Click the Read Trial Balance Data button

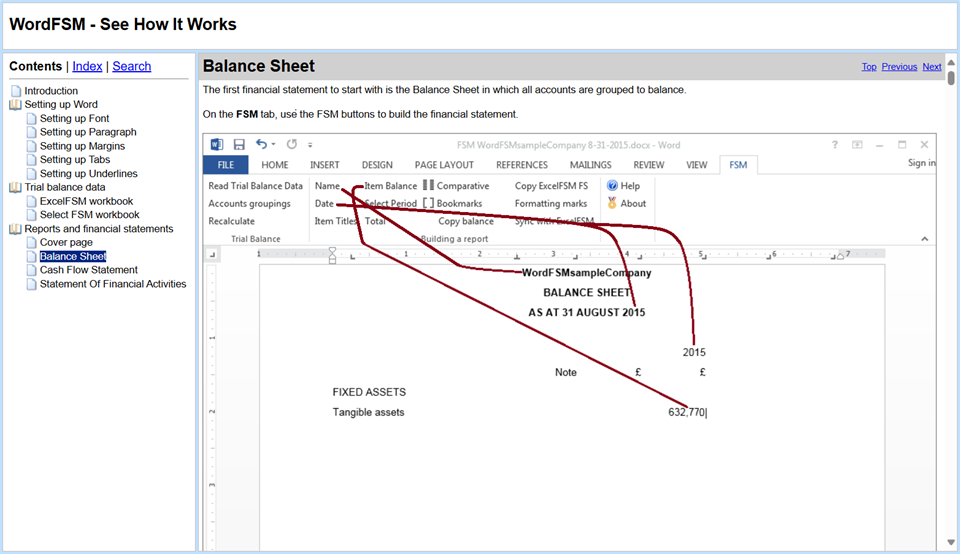(x=255, y=185)
